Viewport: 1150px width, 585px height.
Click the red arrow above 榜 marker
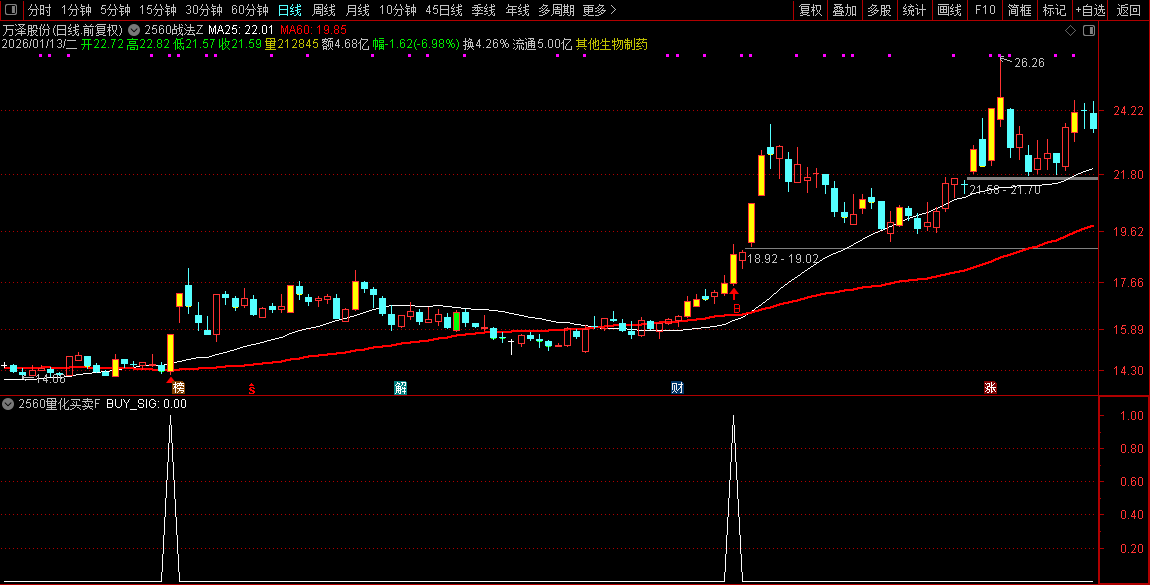click(170, 378)
